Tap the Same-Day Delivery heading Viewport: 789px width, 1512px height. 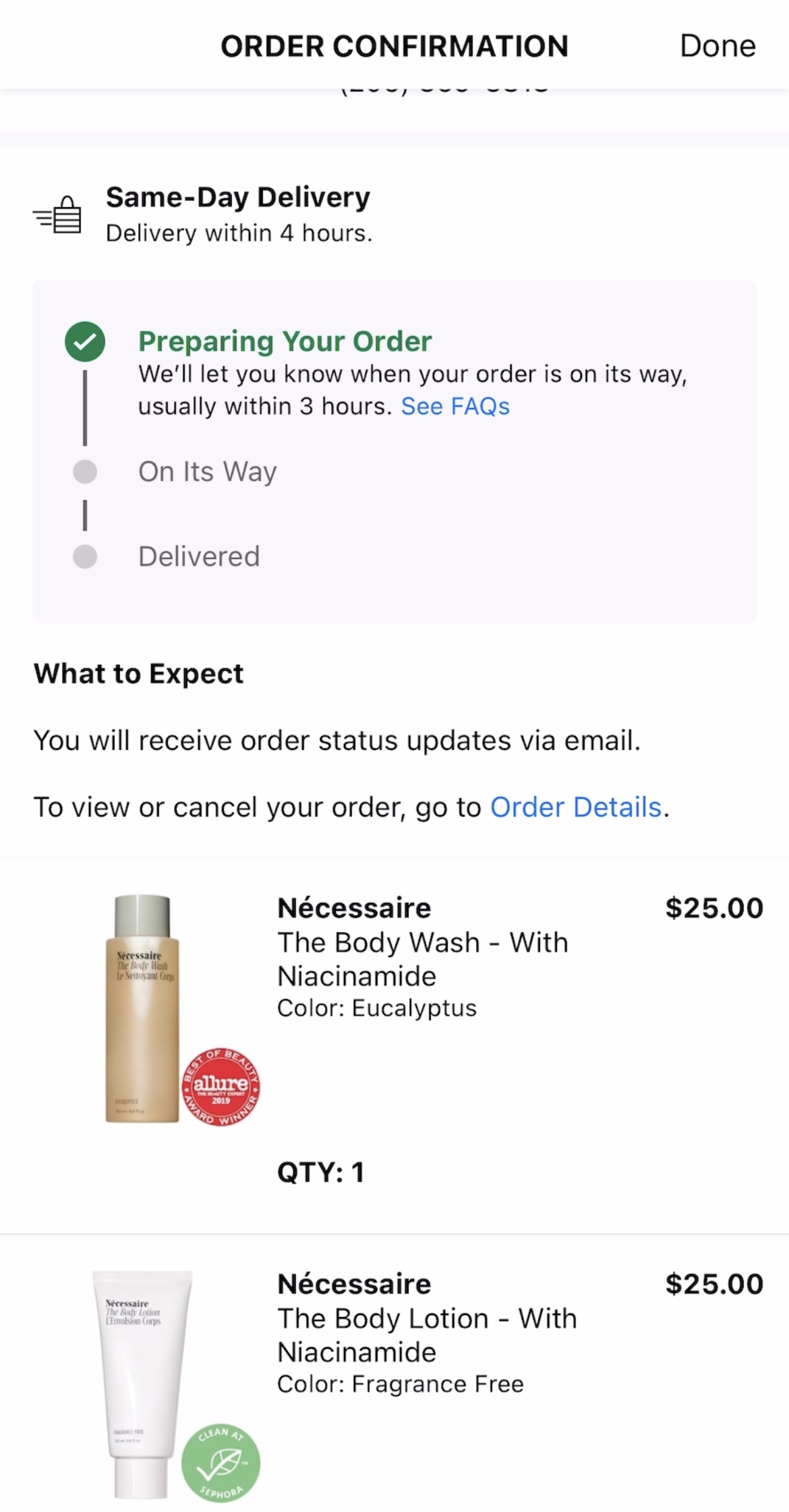tap(238, 198)
